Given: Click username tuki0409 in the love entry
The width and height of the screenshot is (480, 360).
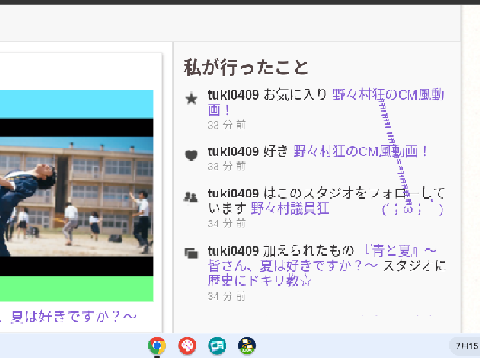Looking at the screenshot, I should click(x=233, y=152).
